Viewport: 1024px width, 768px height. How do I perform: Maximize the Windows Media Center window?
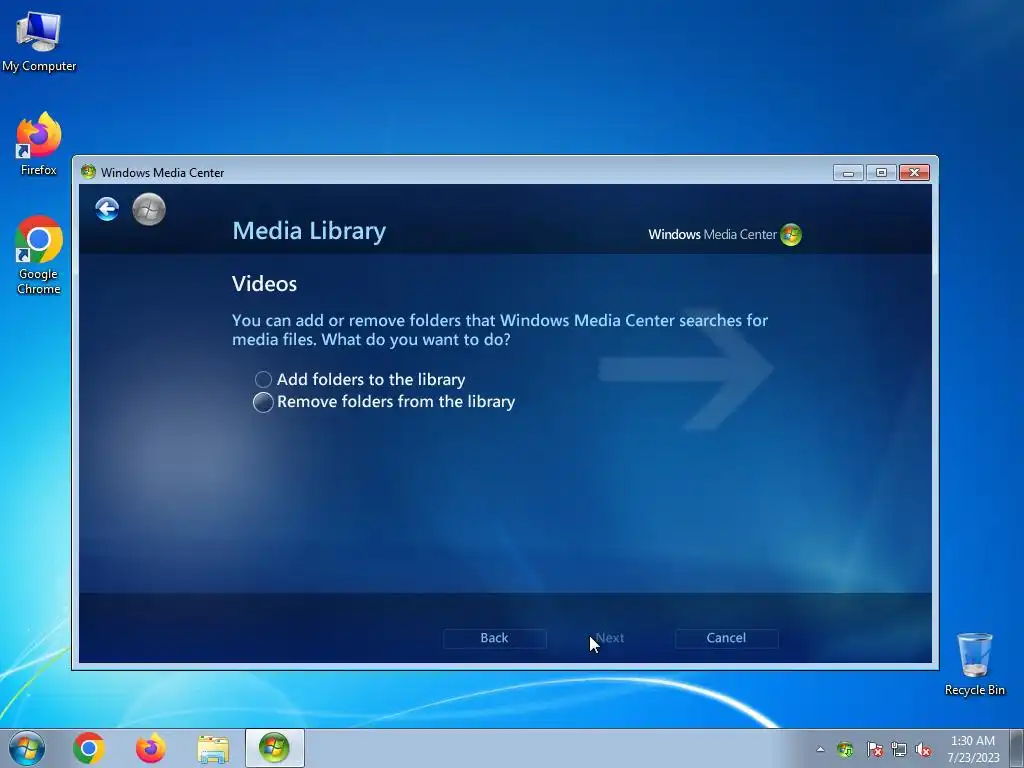pyautogui.click(x=881, y=172)
